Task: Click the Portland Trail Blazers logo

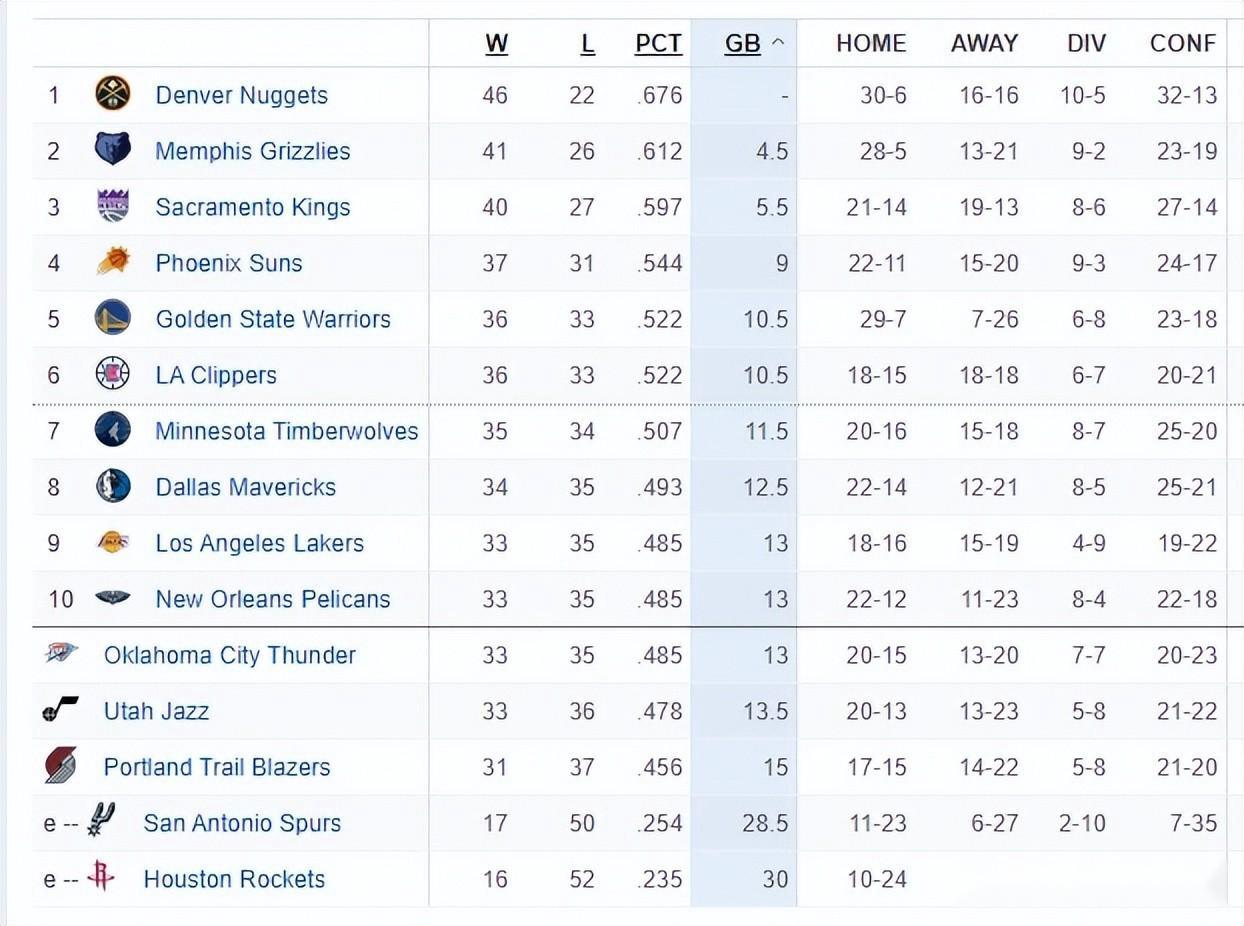Action: (60, 766)
